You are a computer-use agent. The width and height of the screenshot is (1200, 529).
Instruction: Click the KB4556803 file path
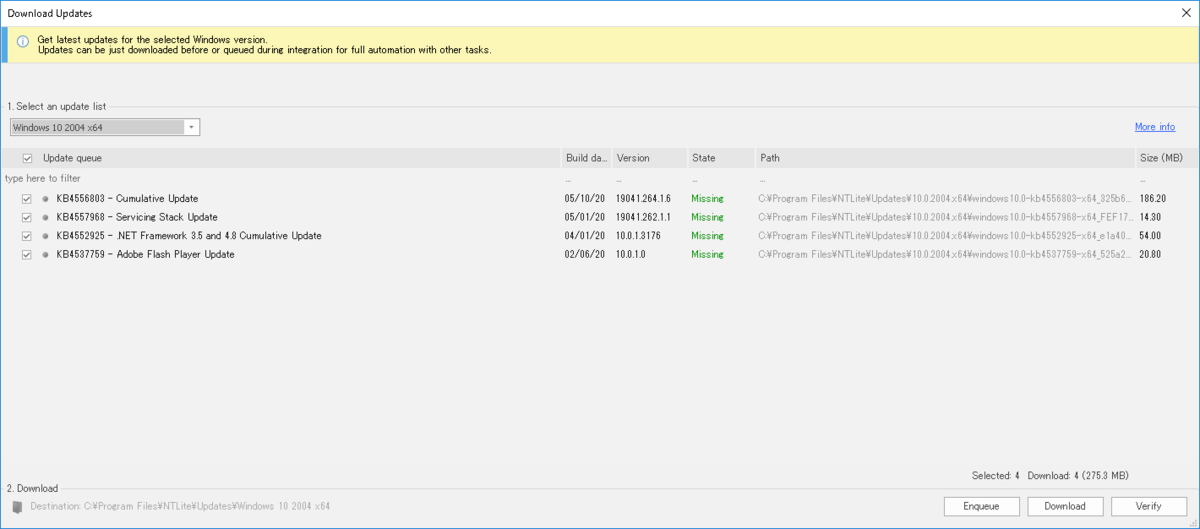click(x=944, y=199)
